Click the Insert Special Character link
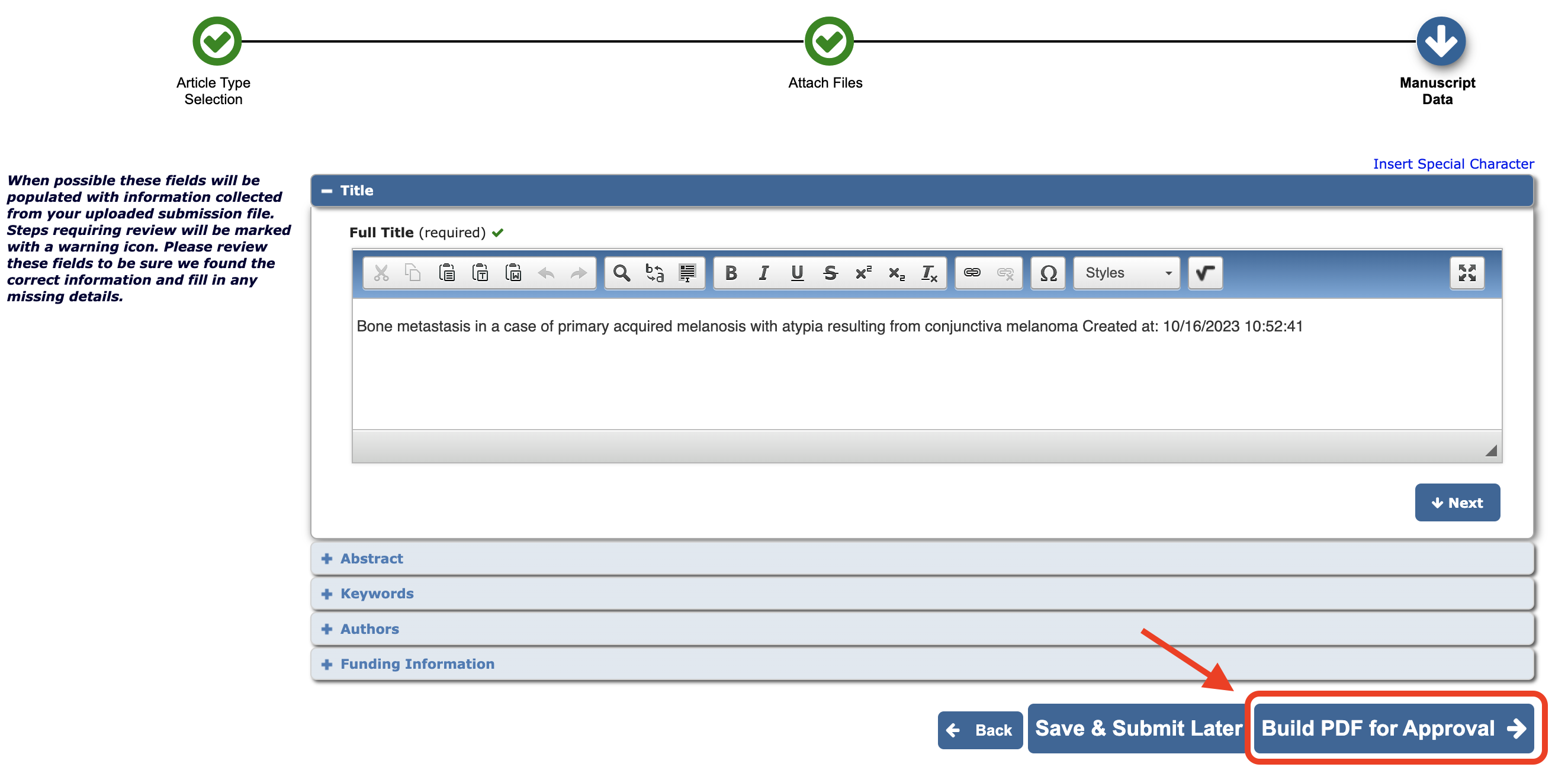This screenshot has height=767, width=1568. (x=1454, y=164)
